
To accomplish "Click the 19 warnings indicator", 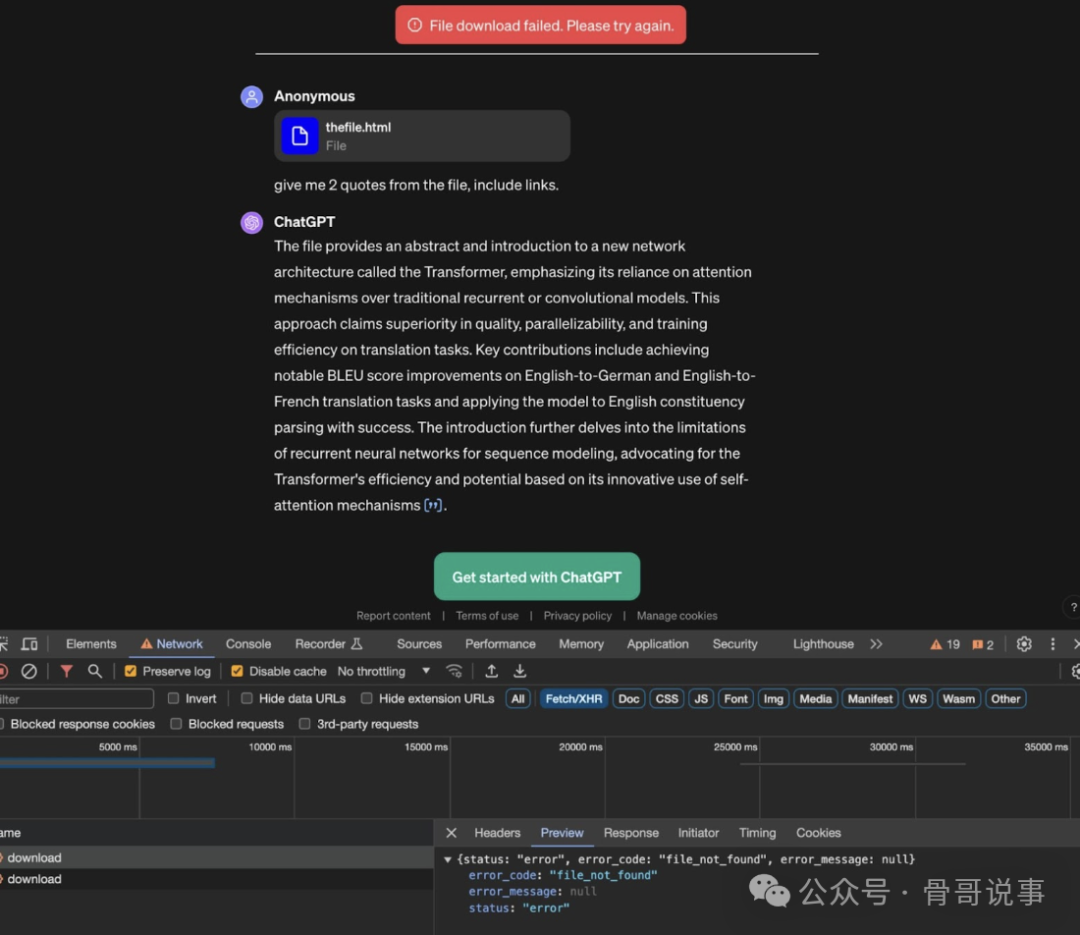I will coord(945,645).
